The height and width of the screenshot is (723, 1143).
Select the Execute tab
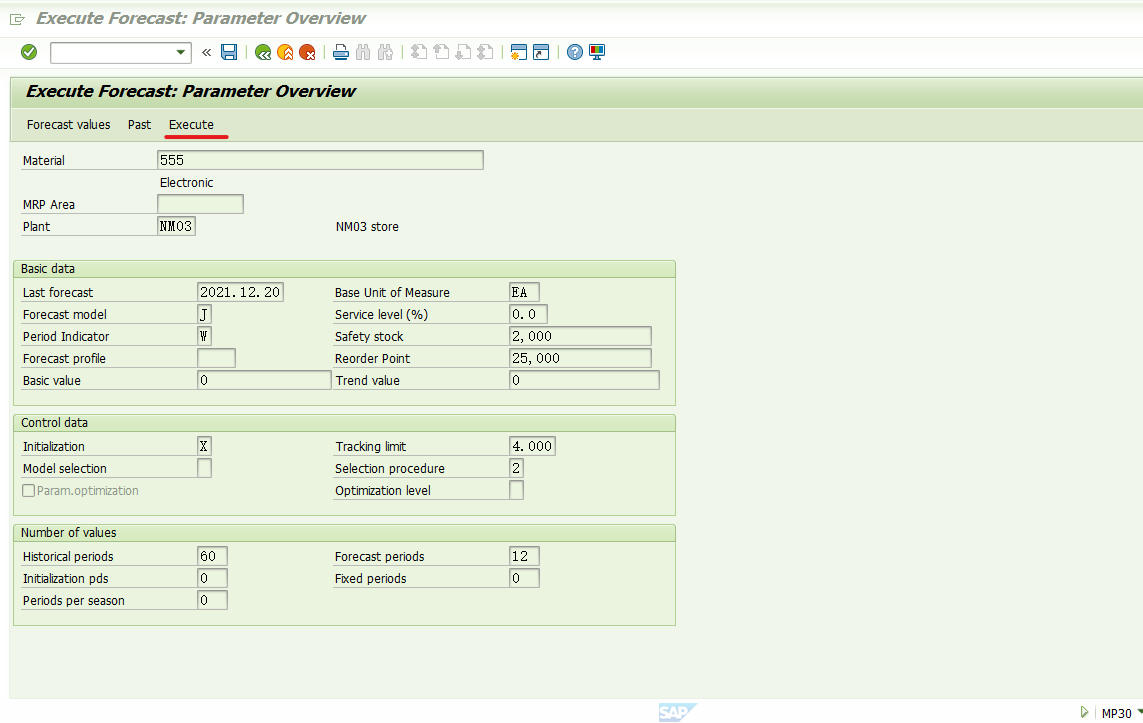191,124
